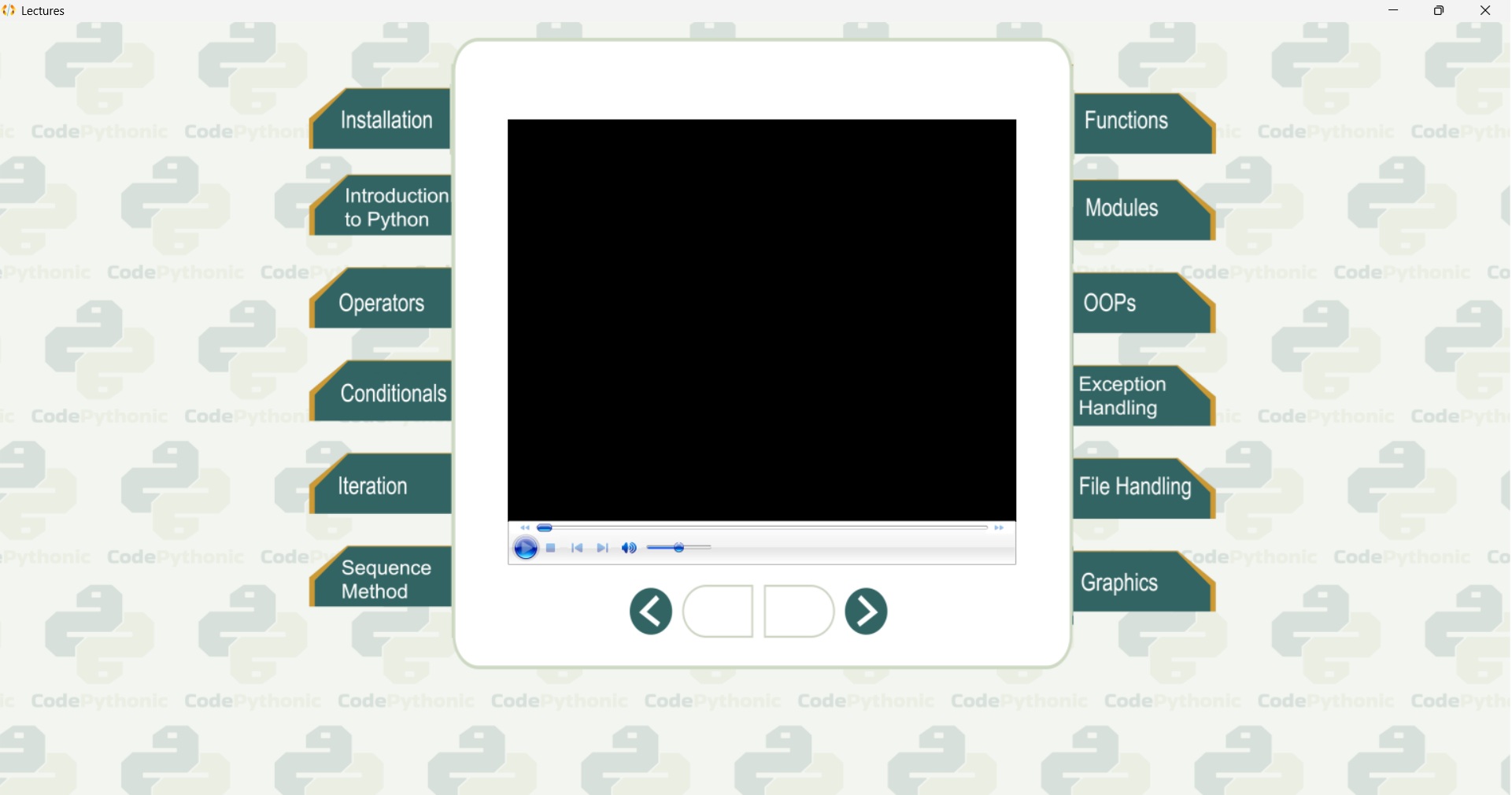Mute the video volume speaker icon
The height and width of the screenshot is (795, 1512).
tap(630, 549)
